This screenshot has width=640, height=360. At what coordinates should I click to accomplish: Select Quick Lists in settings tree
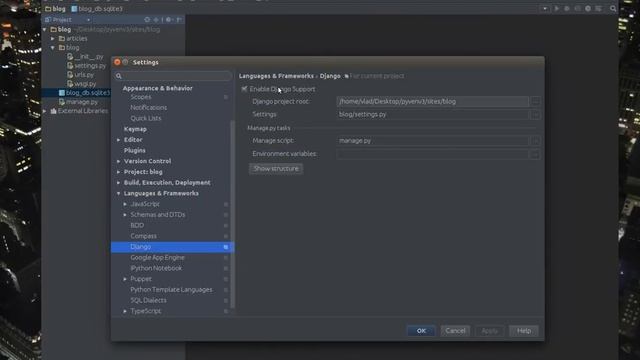point(146,118)
